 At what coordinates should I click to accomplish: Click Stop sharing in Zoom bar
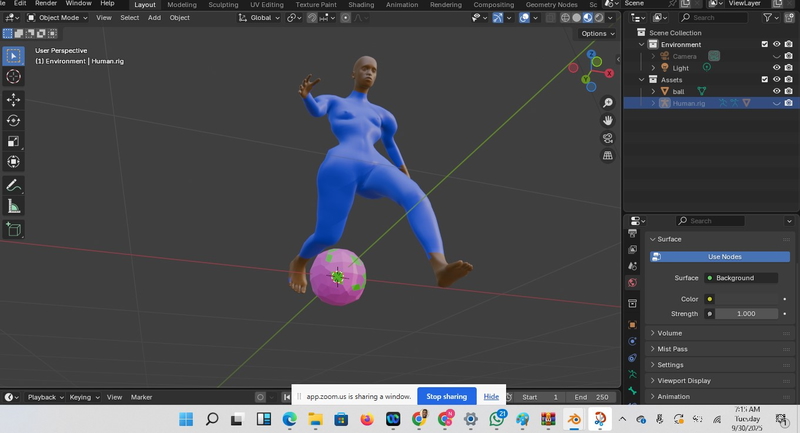coord(447,396)
